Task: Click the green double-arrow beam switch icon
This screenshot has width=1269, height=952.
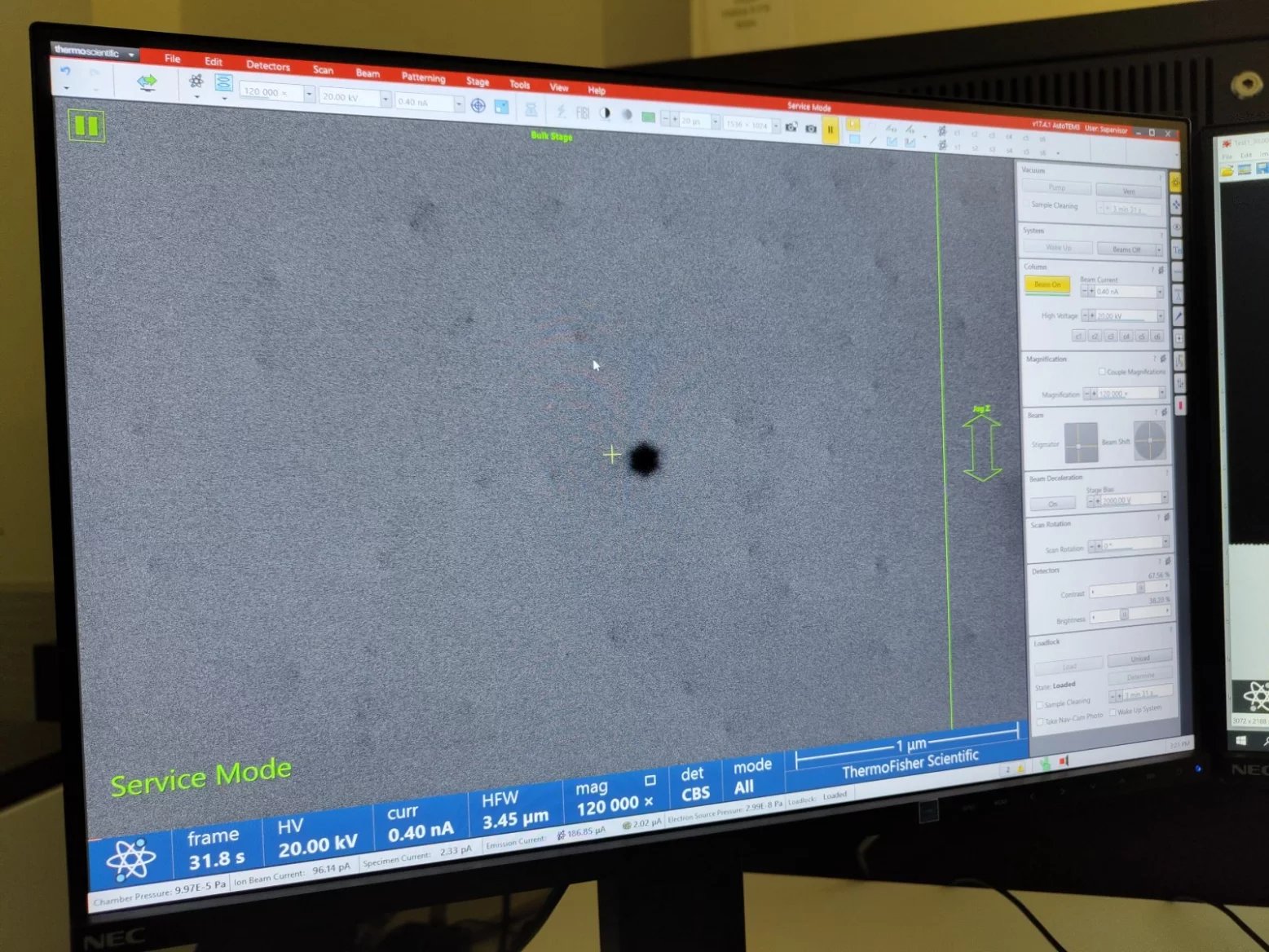Action: tap(147, 82)
